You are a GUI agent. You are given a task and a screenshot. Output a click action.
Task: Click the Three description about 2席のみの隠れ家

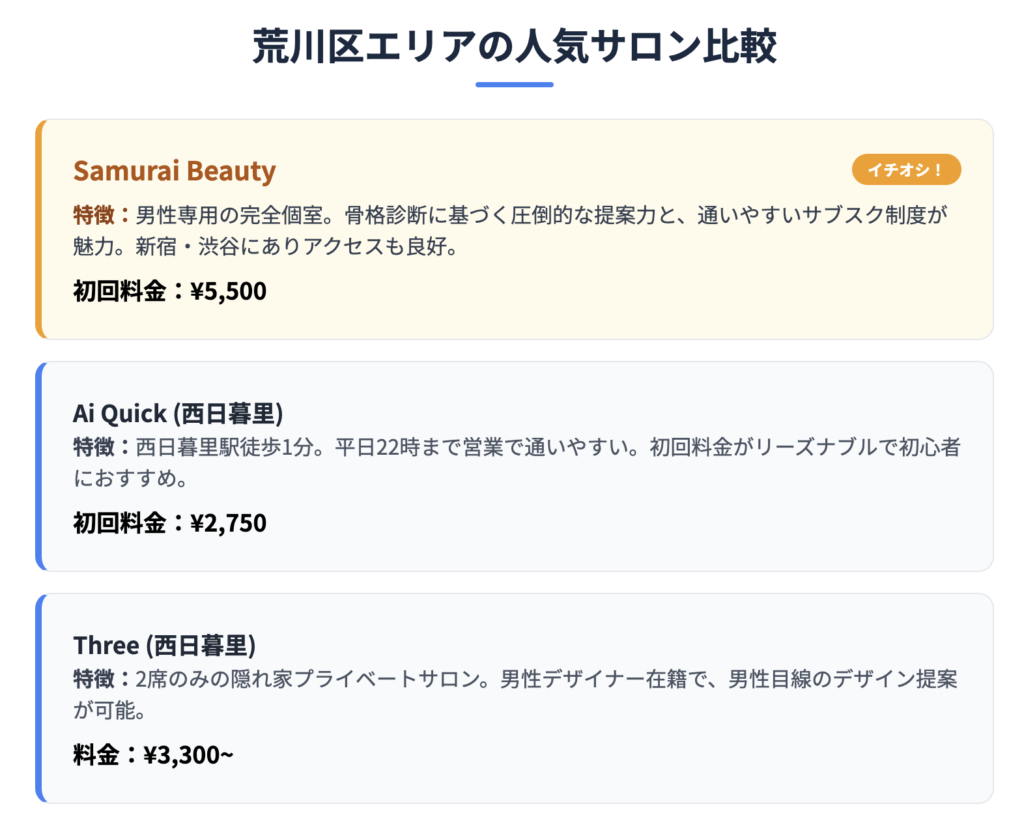pos(515,694)
